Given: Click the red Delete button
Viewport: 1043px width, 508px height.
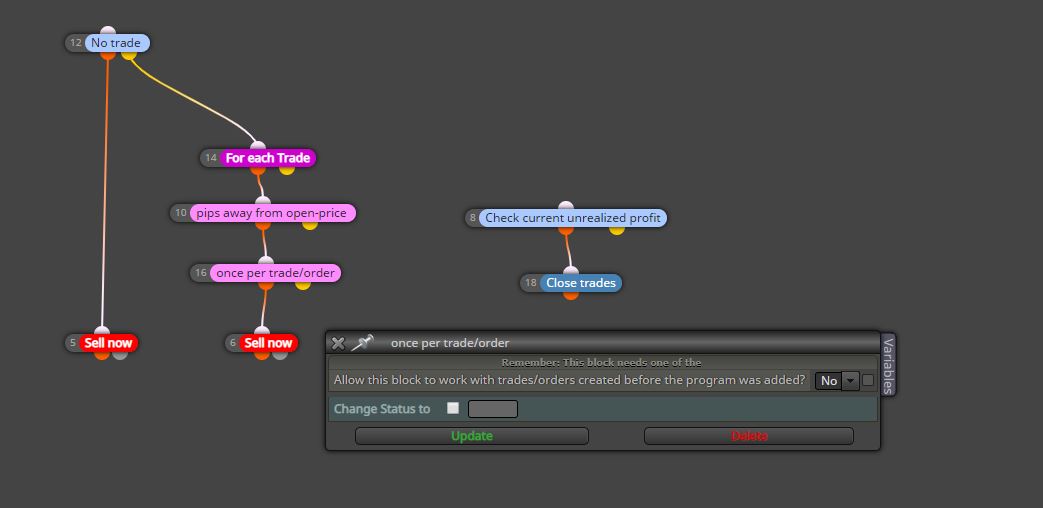Looking at the screenshot, I should 749,436.
